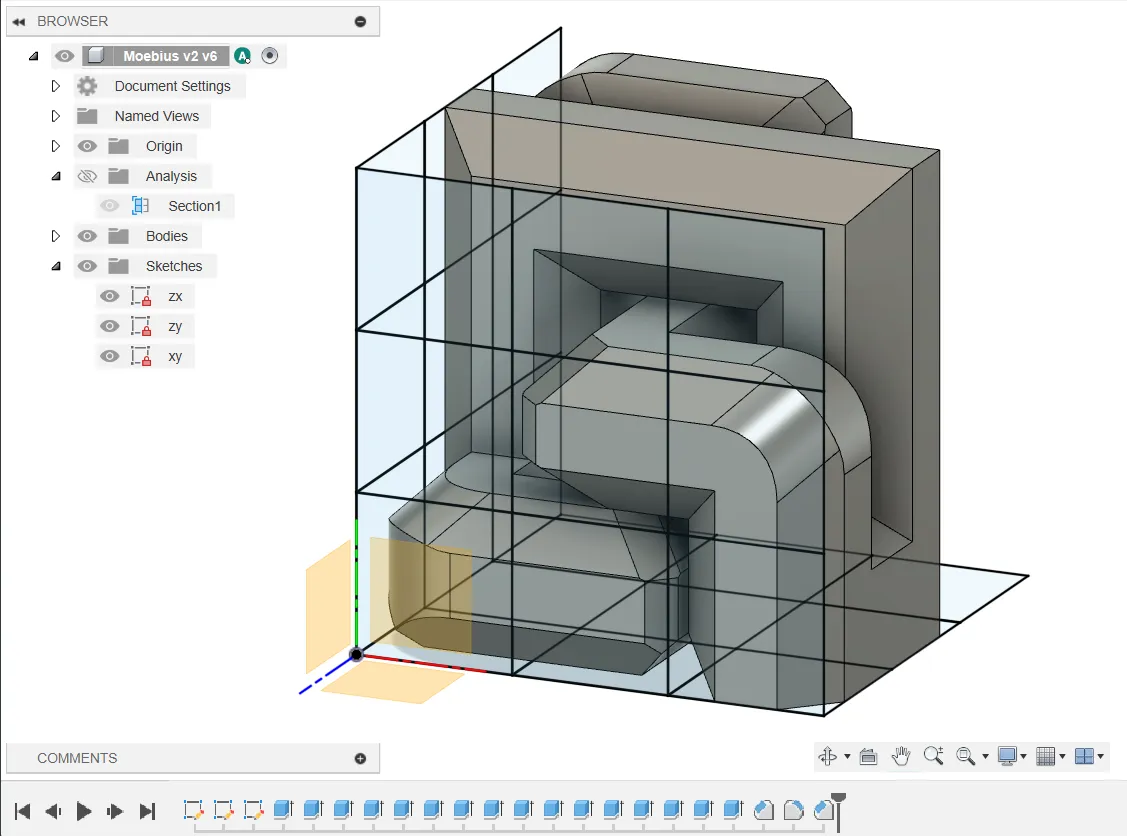Toggle visibility of the Bodies folder
Image resolution: width=1127 pixels, height=836 pixels.
coord(87,236)
